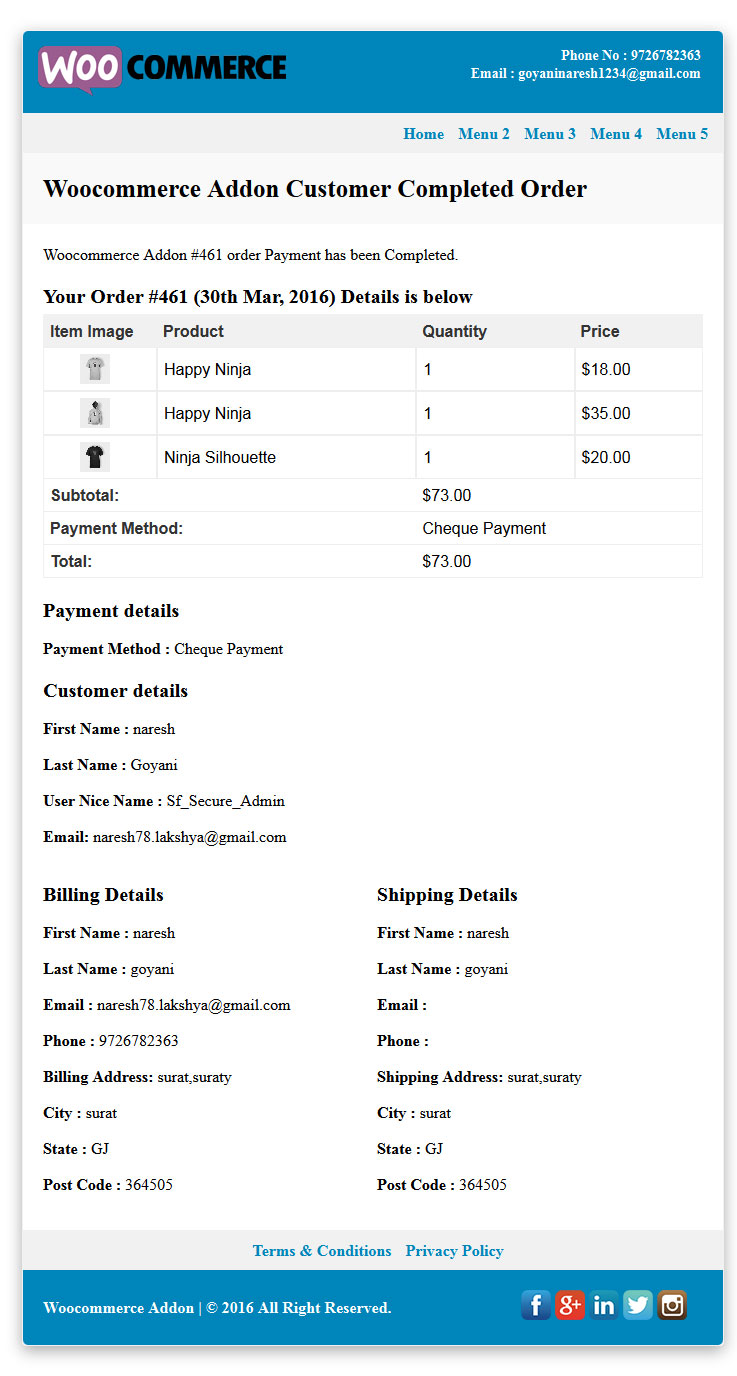This screenshot has width=737, height=1376.
Task: Open the grey Happy Ninja t-shirt thumbnail
Action: click(95, 369)
